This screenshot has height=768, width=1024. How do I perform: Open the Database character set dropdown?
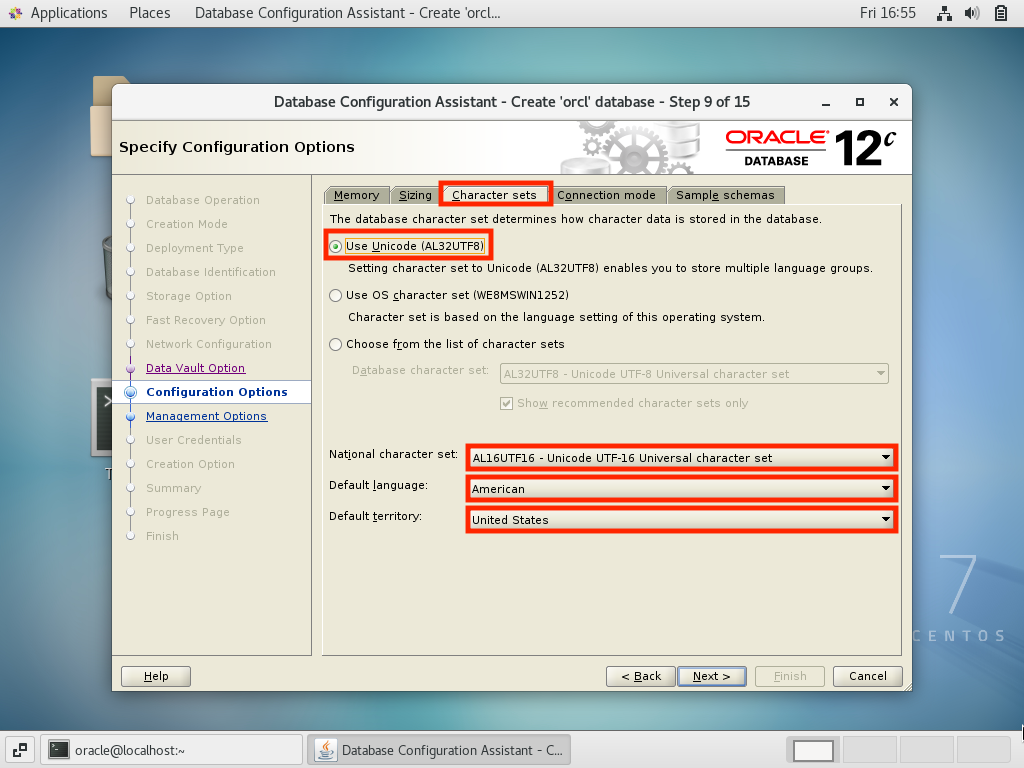point(694,374)
